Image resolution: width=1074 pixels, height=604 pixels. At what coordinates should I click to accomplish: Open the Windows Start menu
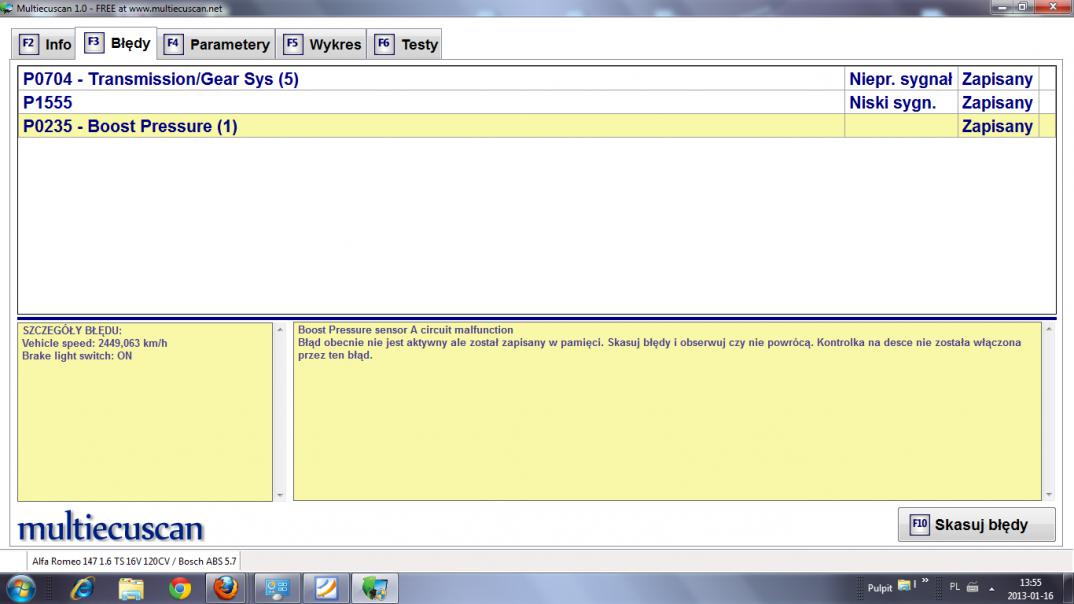(21, 588)
